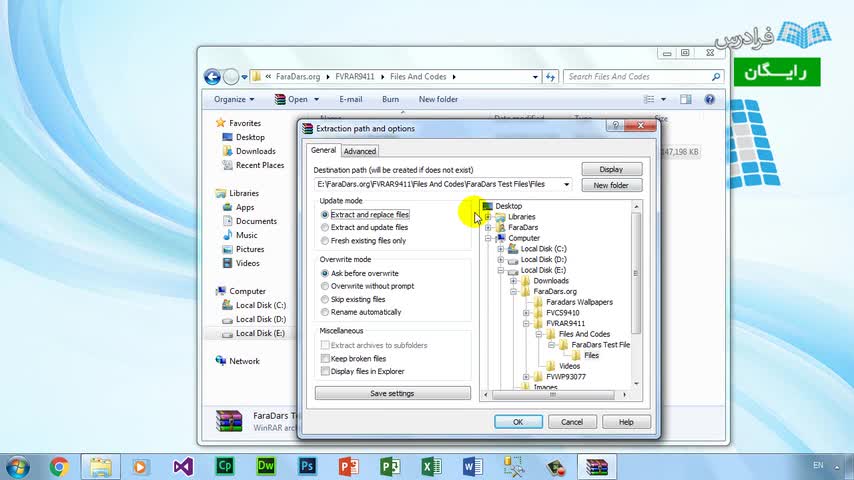Open WinRAR dialog context help button
854x480 pixels.
[615, 125]
